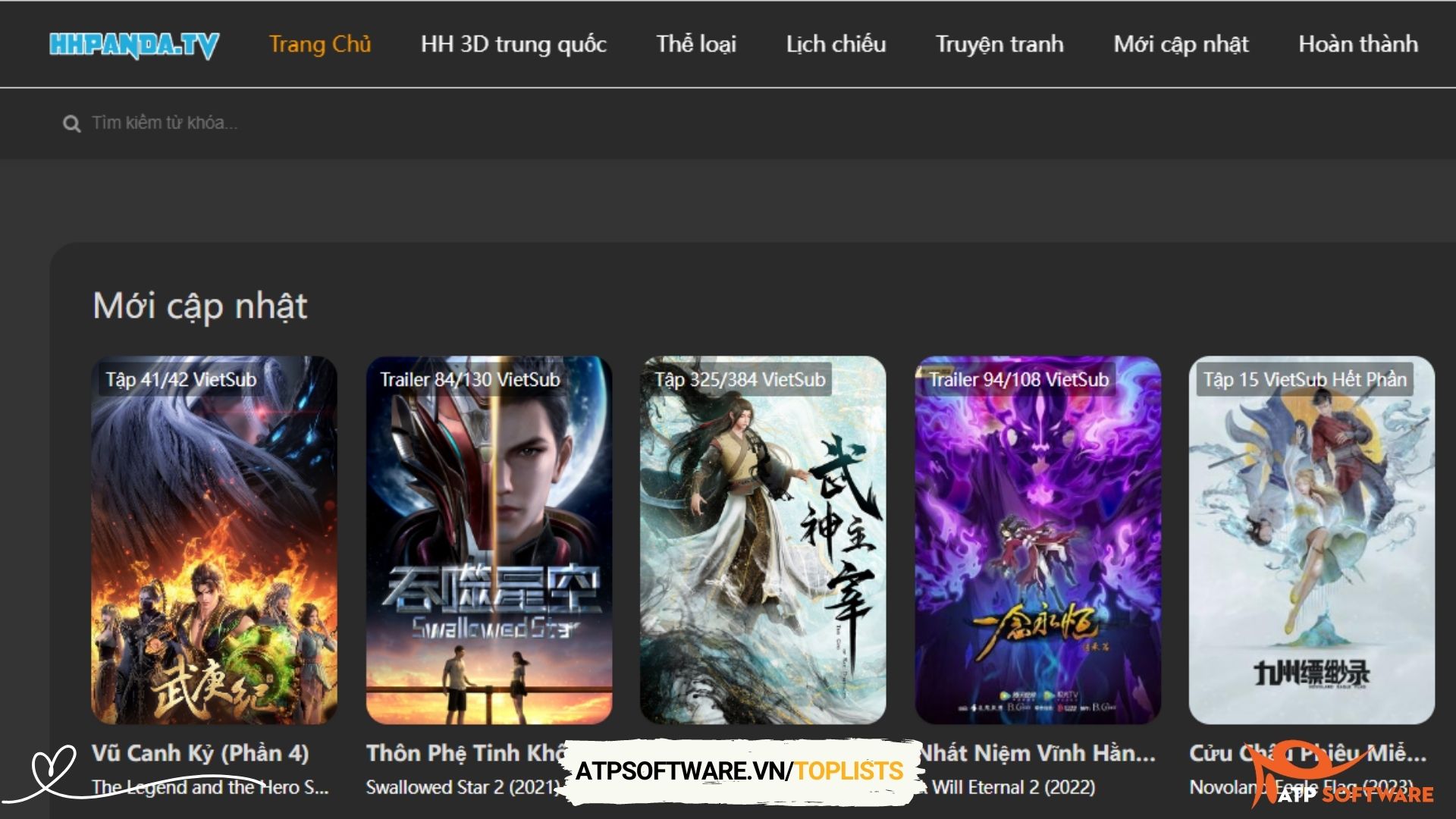Click the 'Mới cập nhật' section heading
Image resolution: width=1456 pixels, height=819 pixels.
[200, 306]
